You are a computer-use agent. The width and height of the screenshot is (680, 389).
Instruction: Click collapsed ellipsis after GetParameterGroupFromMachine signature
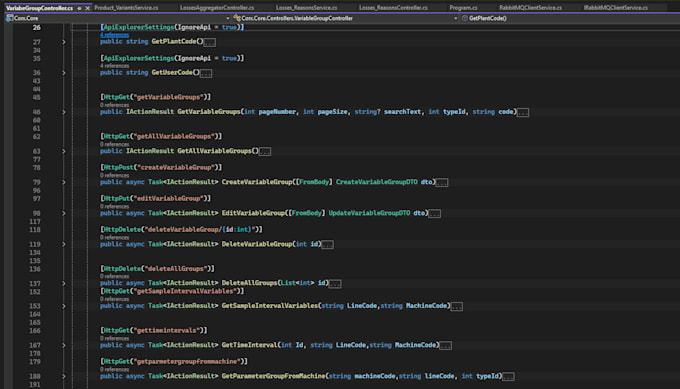pyautogui.click(x=508, y=377)
